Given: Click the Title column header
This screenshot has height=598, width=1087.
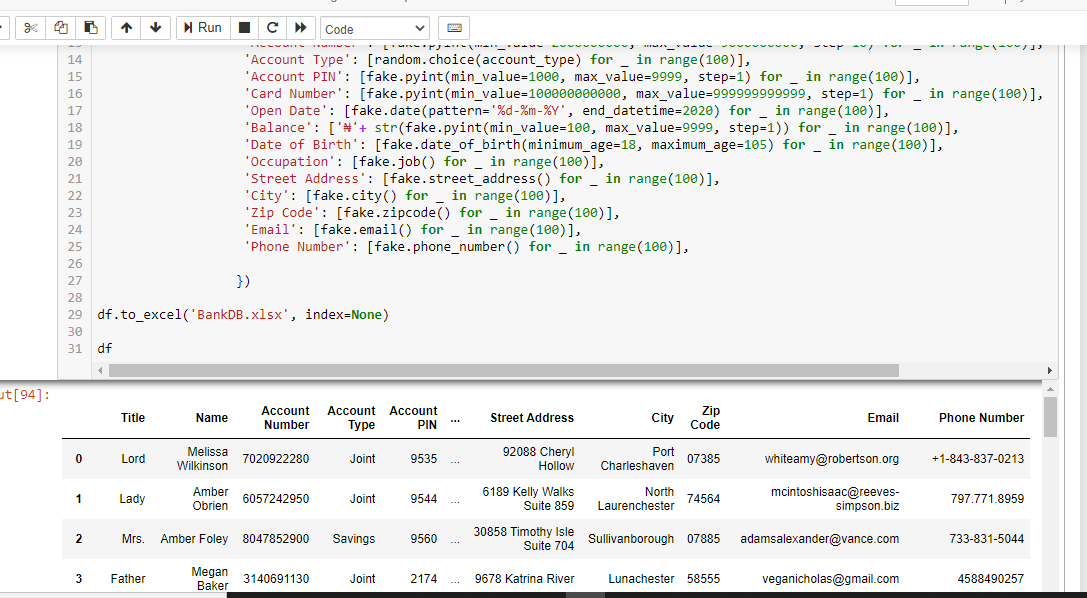Looking at the screenshot, I should [132, 418].
